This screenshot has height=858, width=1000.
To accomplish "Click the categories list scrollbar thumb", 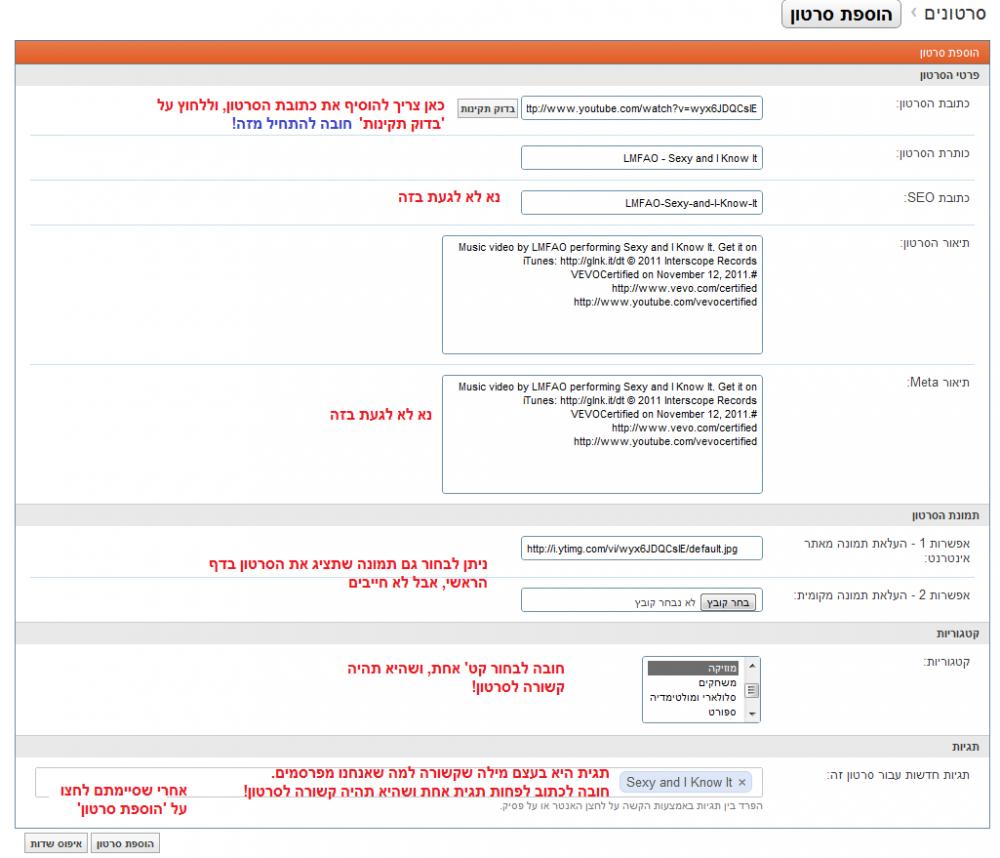I will [x=753, y=689].
